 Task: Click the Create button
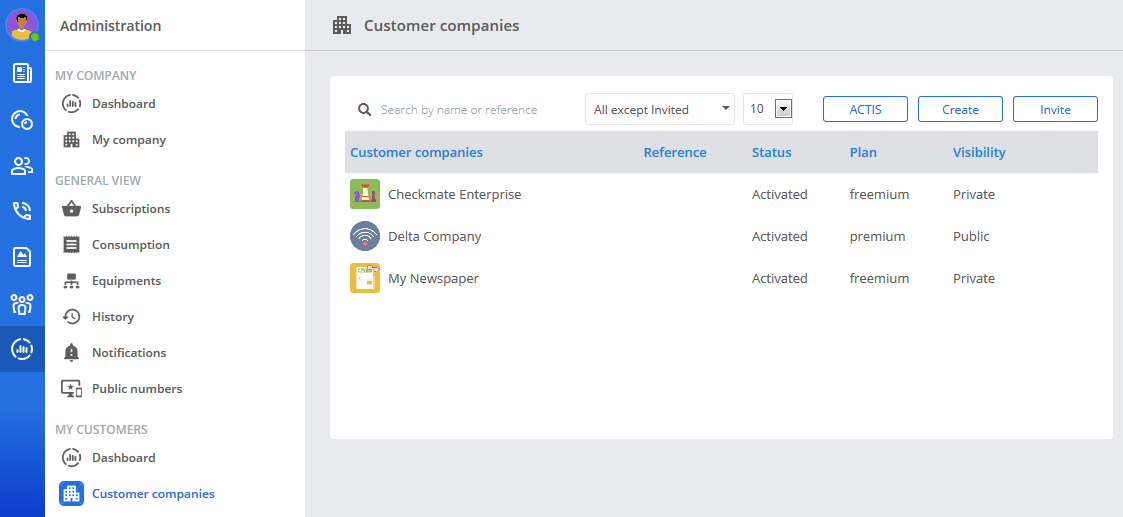click(960, 109)
